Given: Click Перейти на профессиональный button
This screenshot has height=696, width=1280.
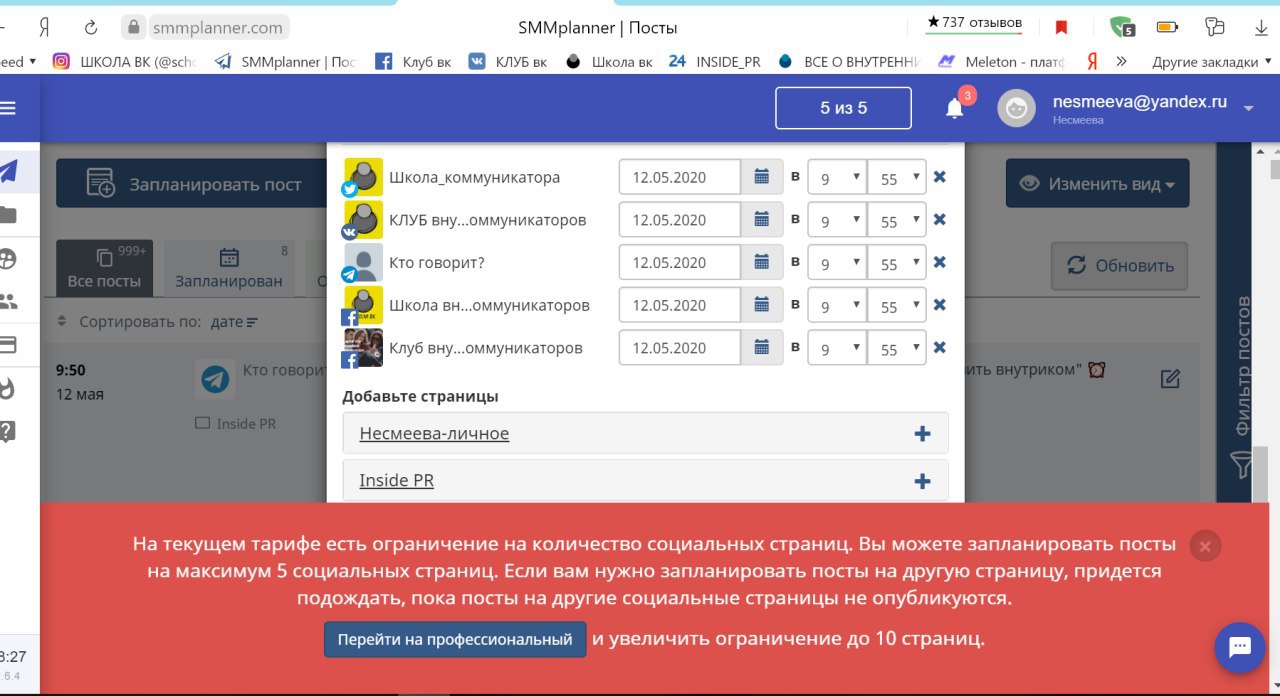Looking at the screenshot, I should tap(455, 639).
